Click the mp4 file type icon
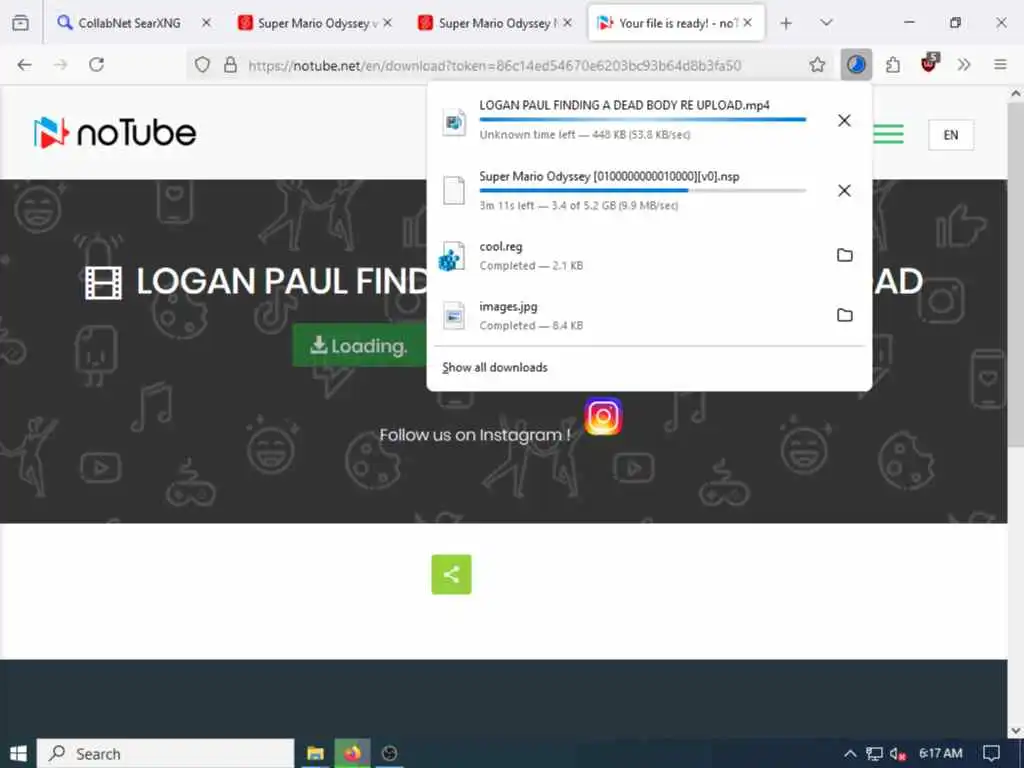 [454, 121]
